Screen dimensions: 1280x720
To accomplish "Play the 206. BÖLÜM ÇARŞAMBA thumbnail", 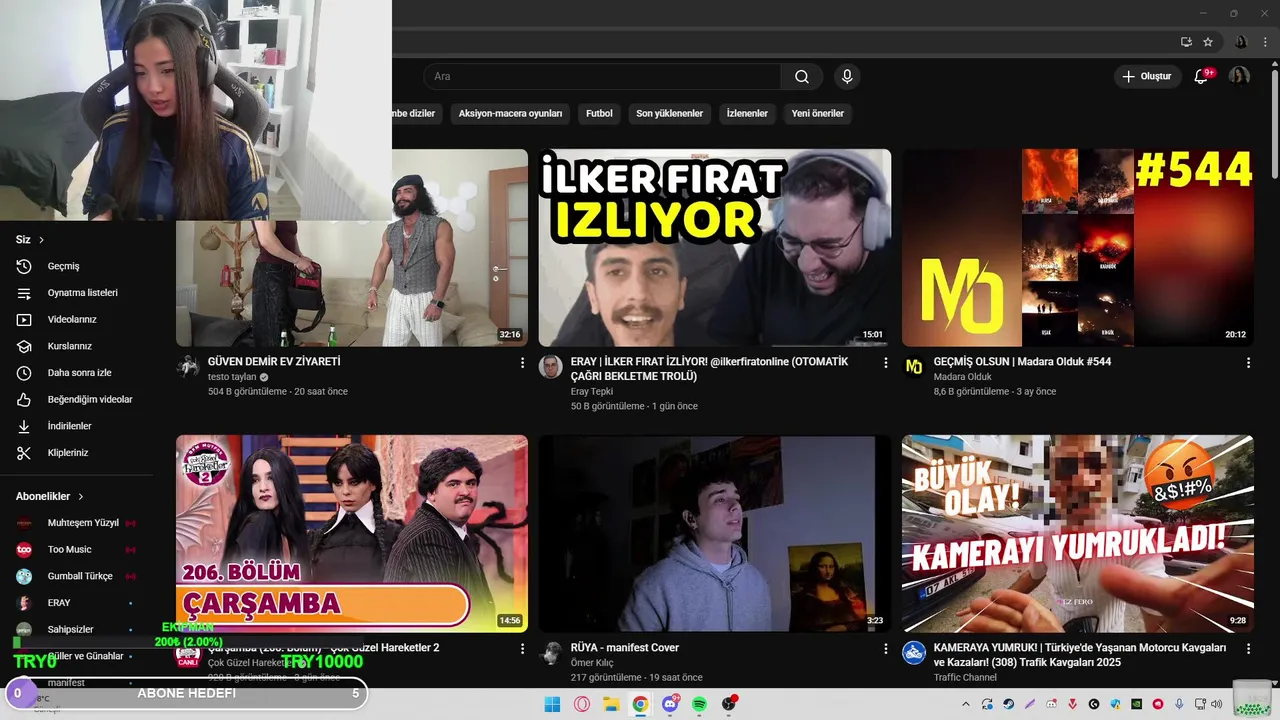I will click(352, 534).
